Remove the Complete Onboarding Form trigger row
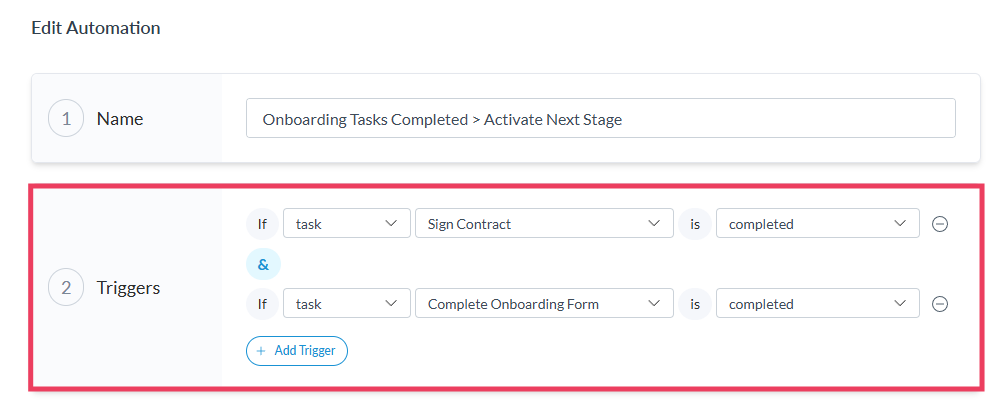Screen dimensions: 1004x405 click(940, 304)
